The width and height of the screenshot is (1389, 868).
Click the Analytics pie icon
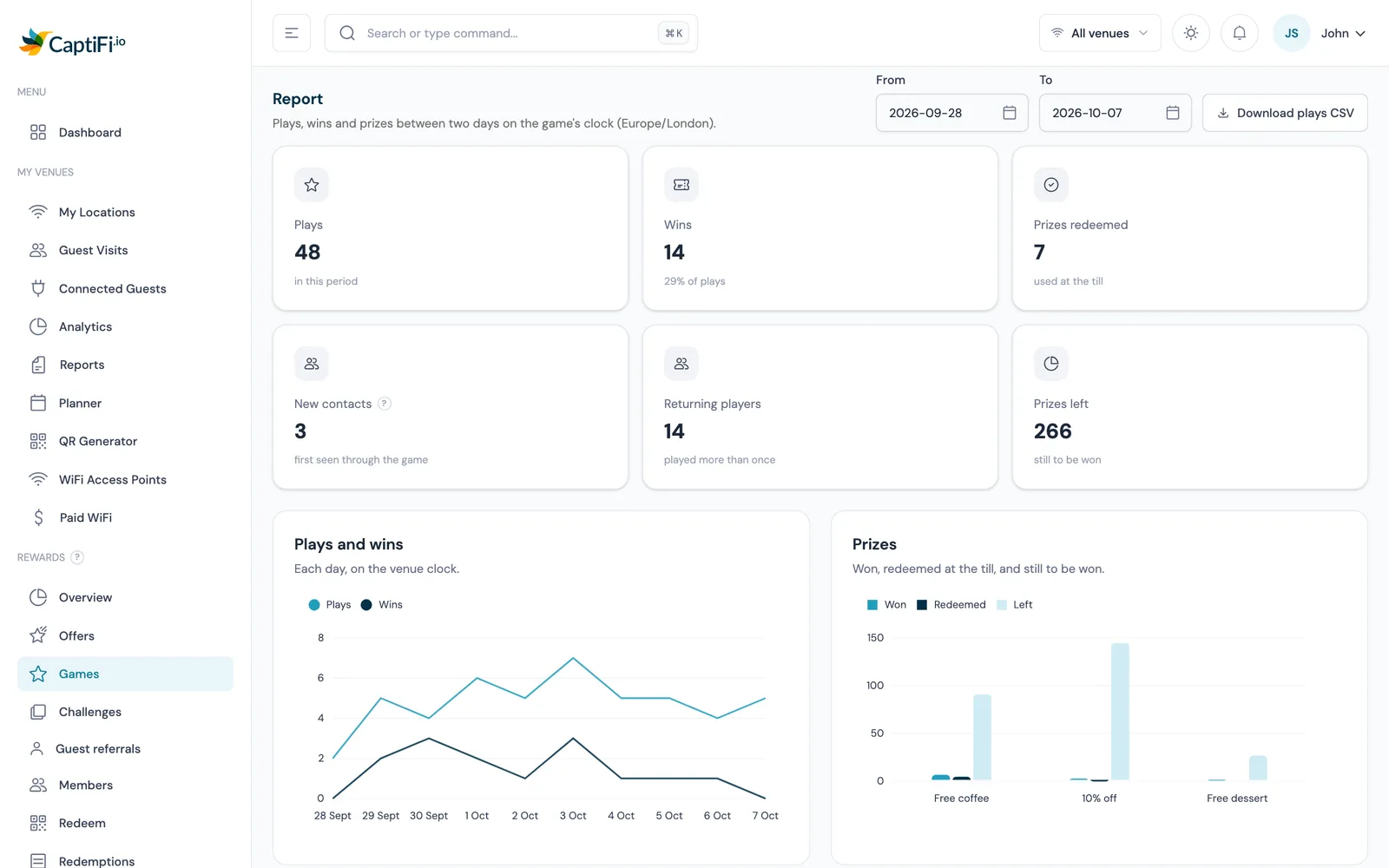pyautogui.click(x=38, y=326)
